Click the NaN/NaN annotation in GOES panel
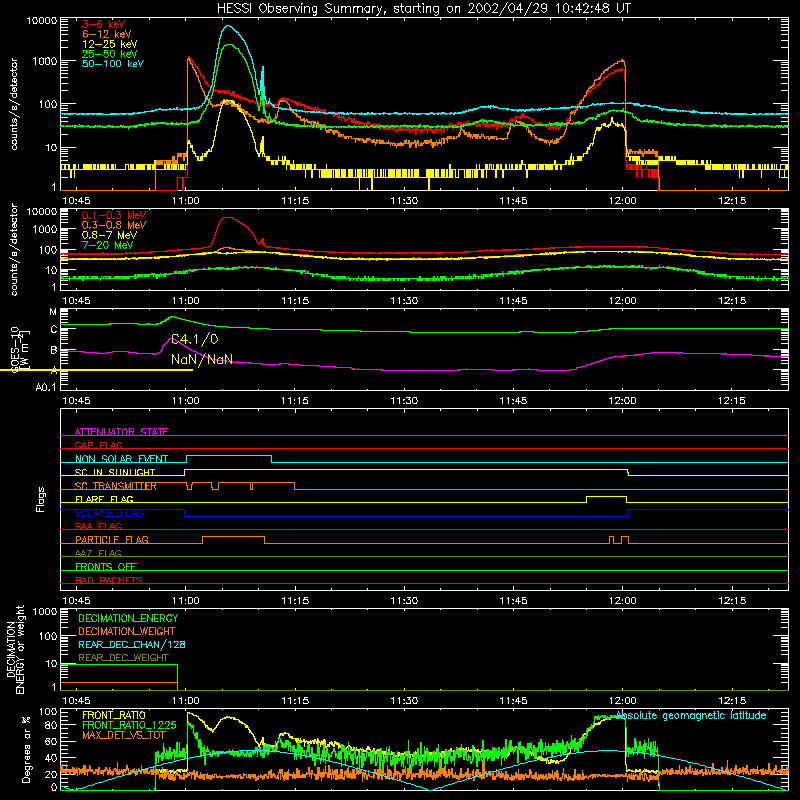The image size is (800, 800). click(202, 359)
